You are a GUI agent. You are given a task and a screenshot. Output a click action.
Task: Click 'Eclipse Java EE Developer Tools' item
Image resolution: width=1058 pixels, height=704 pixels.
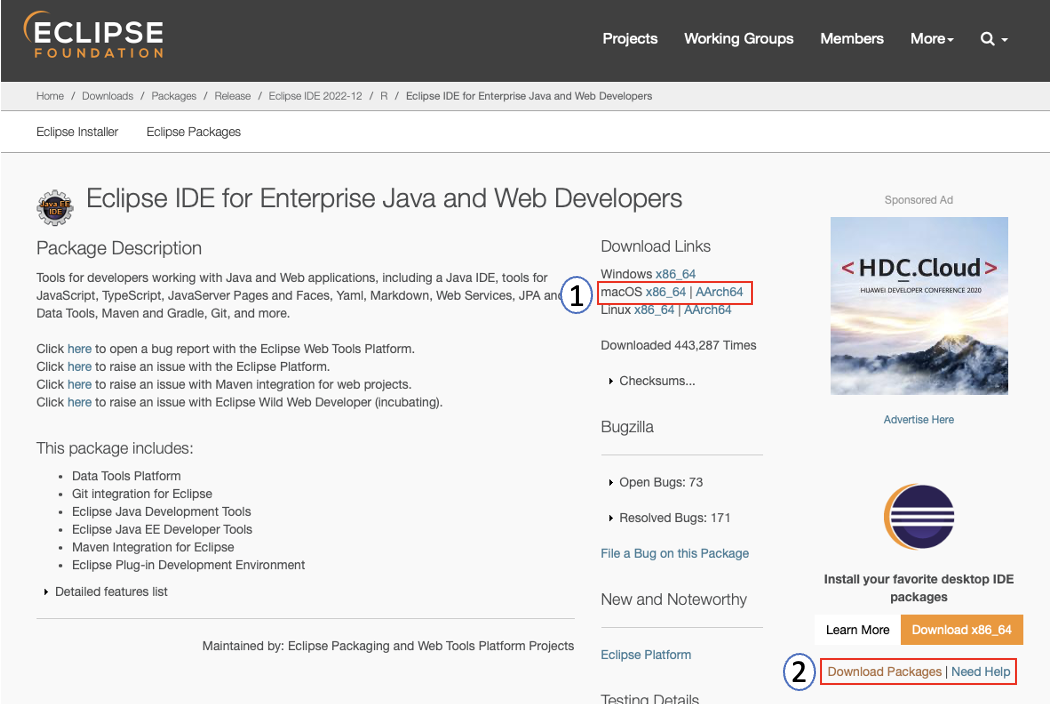(x=162, y=529)
